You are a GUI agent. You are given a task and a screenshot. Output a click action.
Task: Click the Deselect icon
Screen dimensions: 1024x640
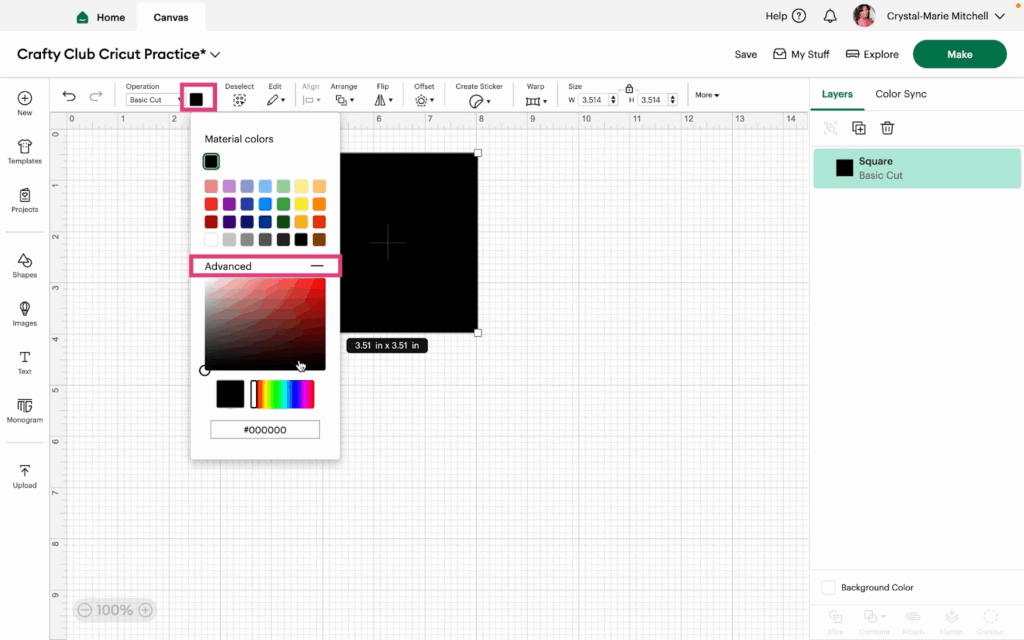239,100
